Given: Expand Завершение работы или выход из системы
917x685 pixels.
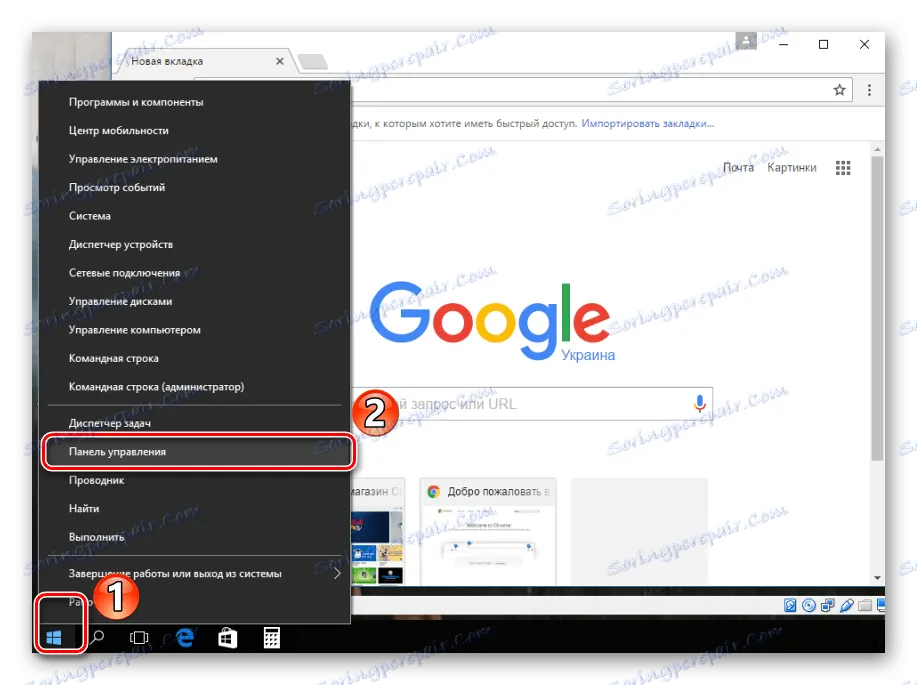Looking at the screenshot, I should [195, 574].
